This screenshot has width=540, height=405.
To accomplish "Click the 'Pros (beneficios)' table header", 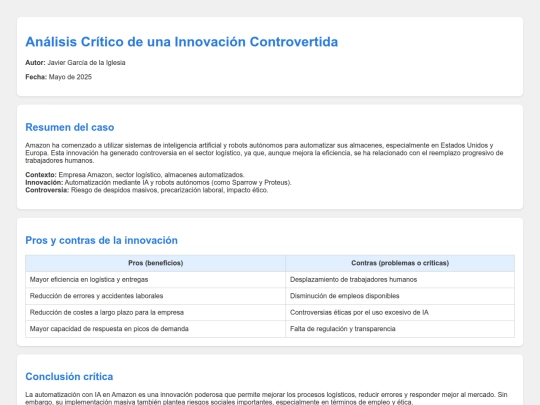I will point(155,263).
